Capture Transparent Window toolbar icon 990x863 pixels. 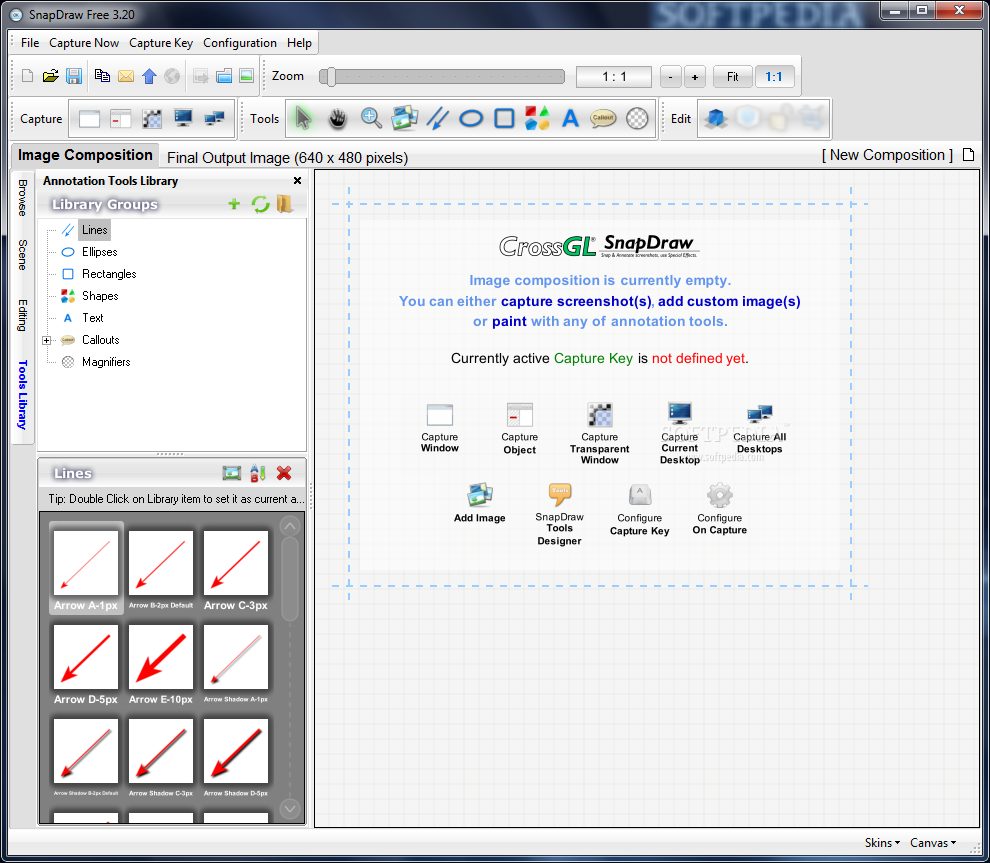pyautogui.click(x=152, y=119)
